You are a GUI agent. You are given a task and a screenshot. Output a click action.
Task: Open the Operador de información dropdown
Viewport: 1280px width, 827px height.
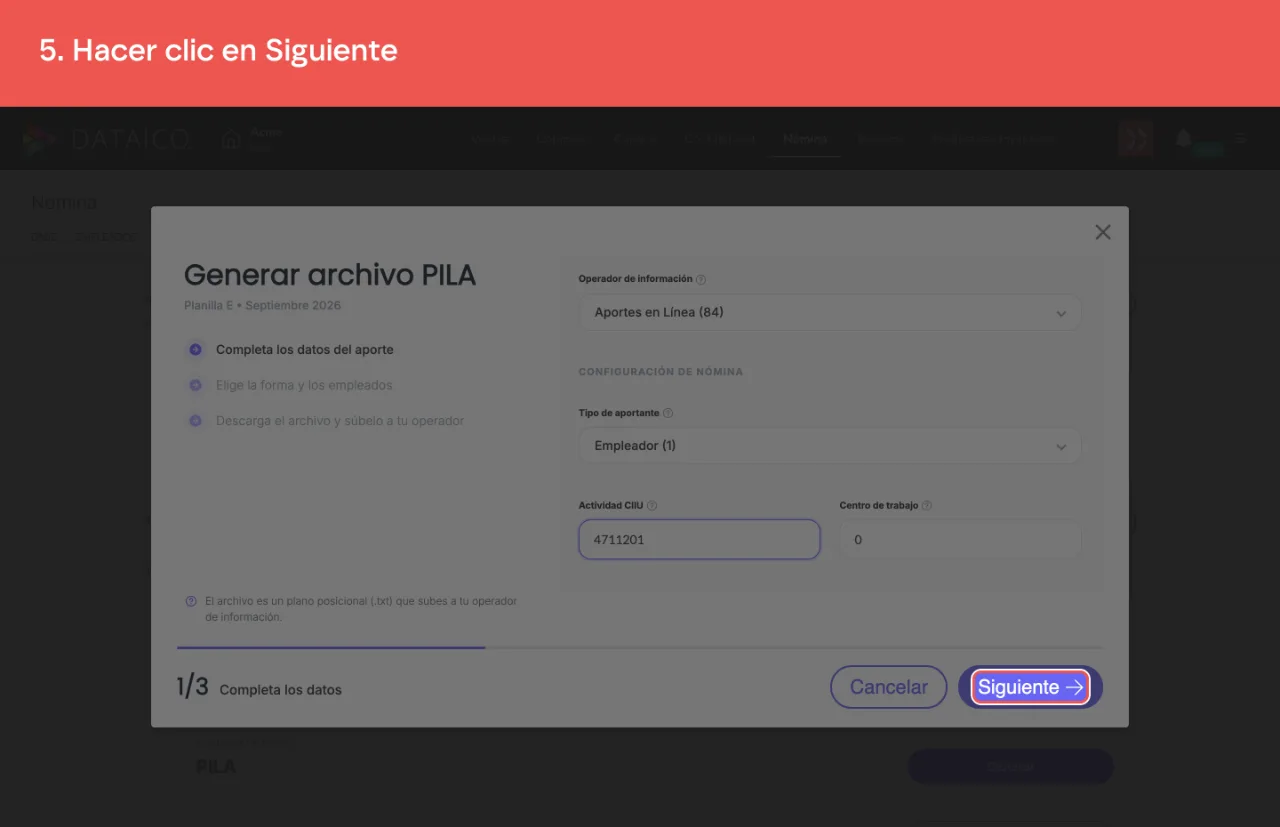(830, 313)
